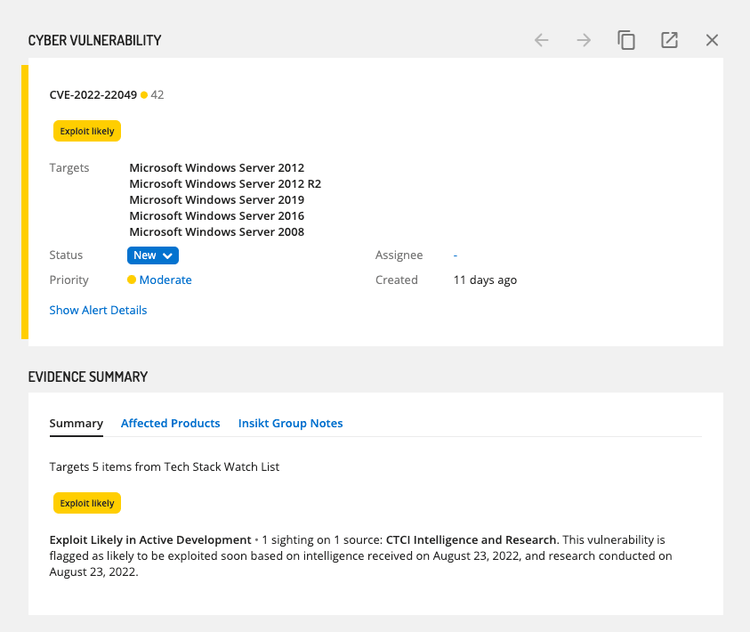
Task: Click the Moderate priority link
Action: tap(165, 280)
